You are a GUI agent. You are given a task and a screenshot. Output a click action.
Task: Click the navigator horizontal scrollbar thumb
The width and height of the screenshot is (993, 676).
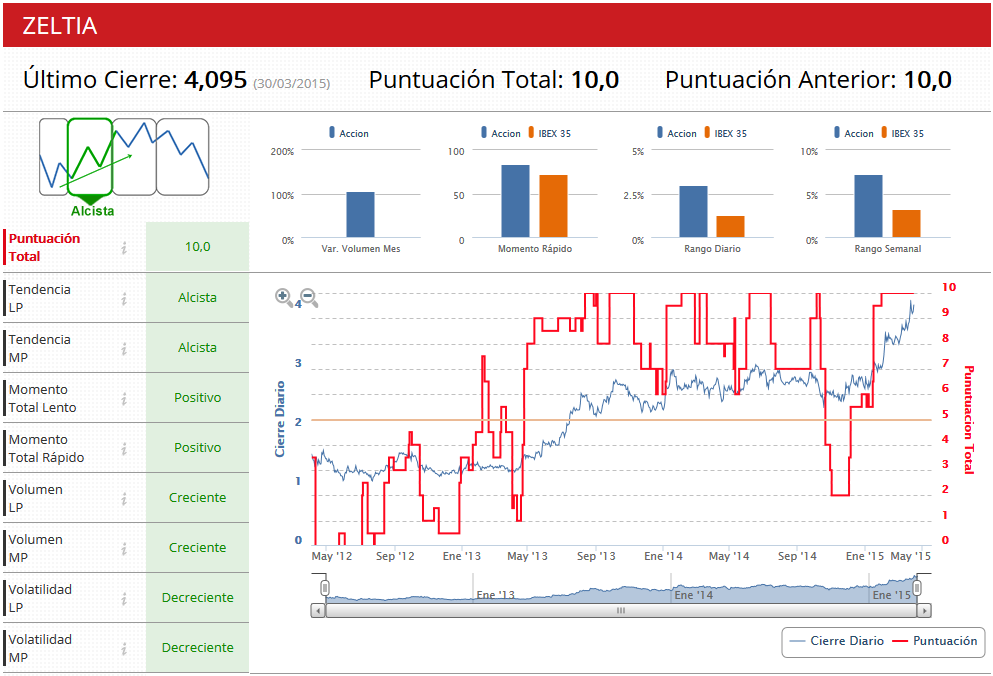pyautogui.click(x=621, y=611)
